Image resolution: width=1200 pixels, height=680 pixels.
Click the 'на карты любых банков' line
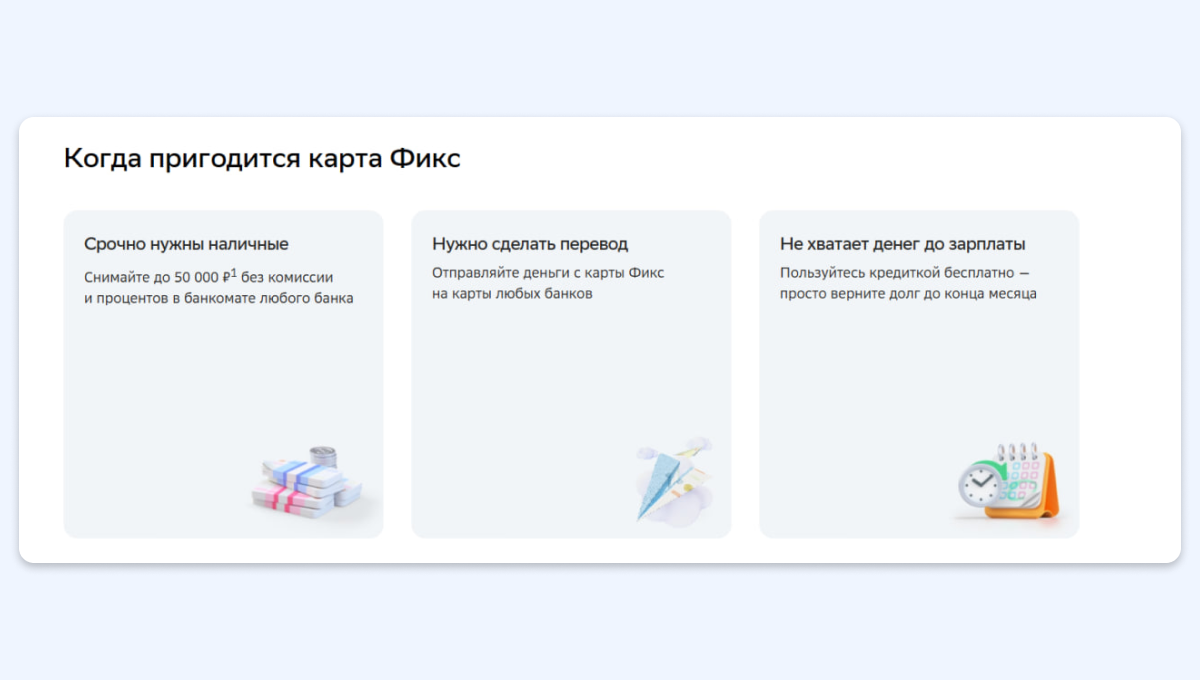click(512, 294)
